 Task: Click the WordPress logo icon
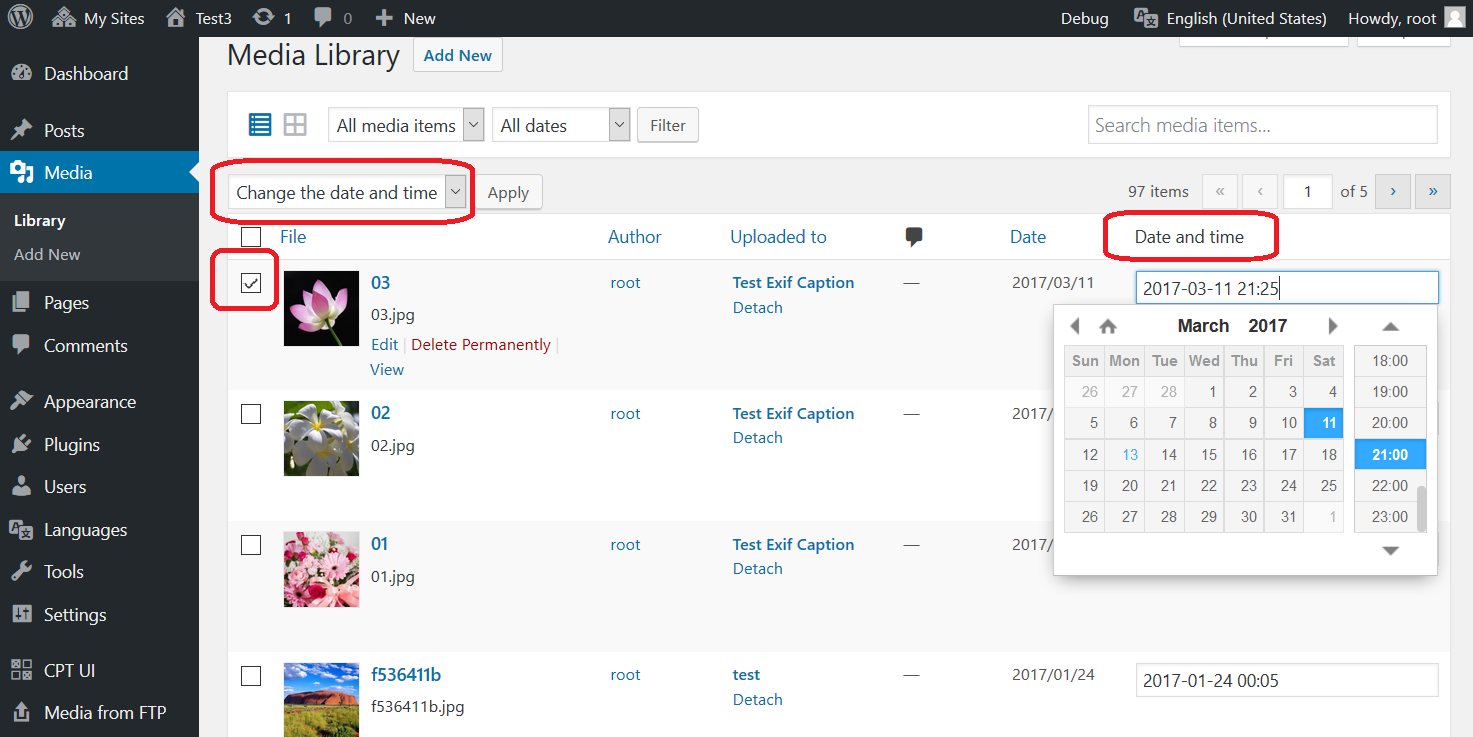tap(20, 18)
